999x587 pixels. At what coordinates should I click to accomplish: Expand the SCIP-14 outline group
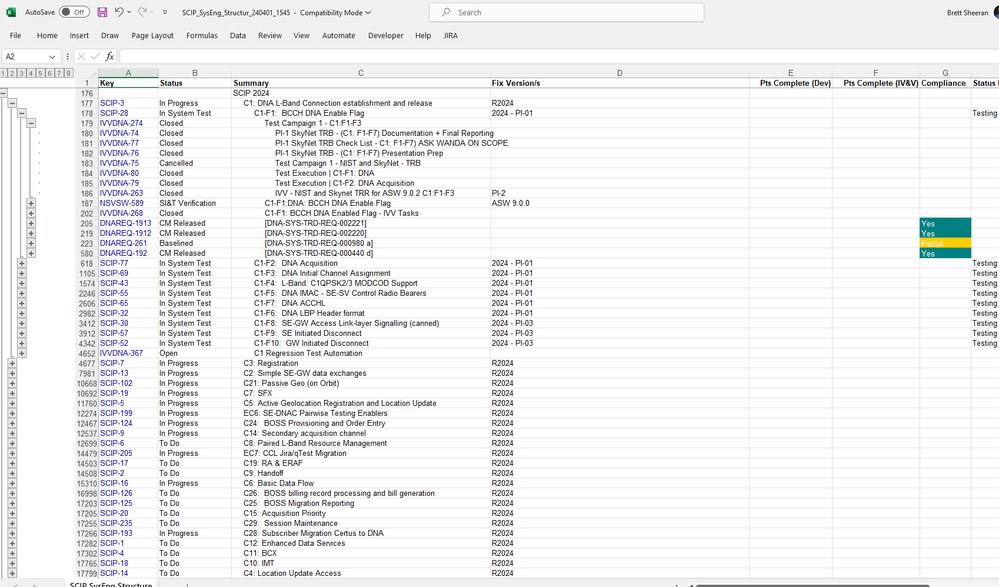12,573
